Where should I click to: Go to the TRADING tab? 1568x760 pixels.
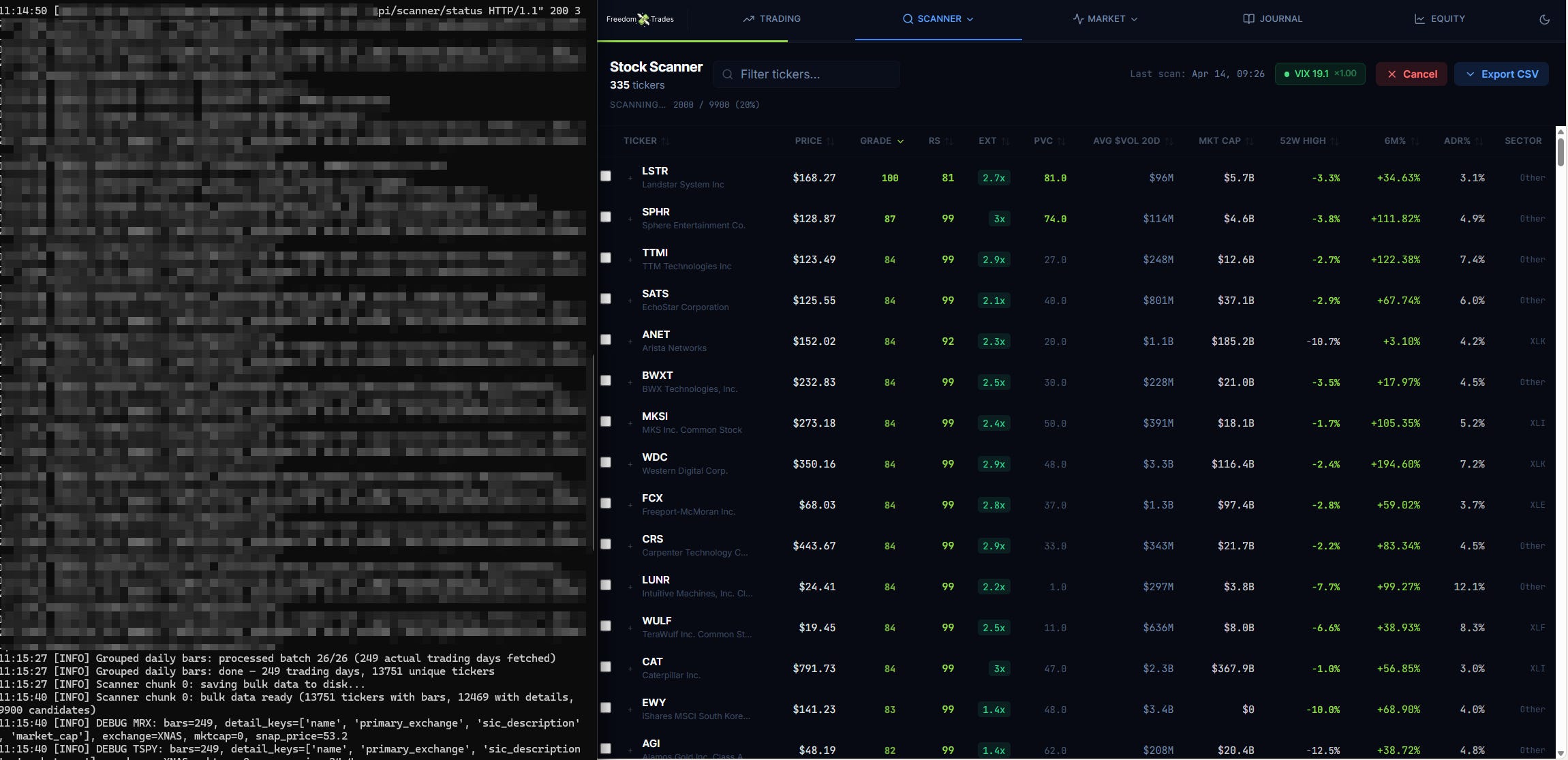[x=771, y=19]
